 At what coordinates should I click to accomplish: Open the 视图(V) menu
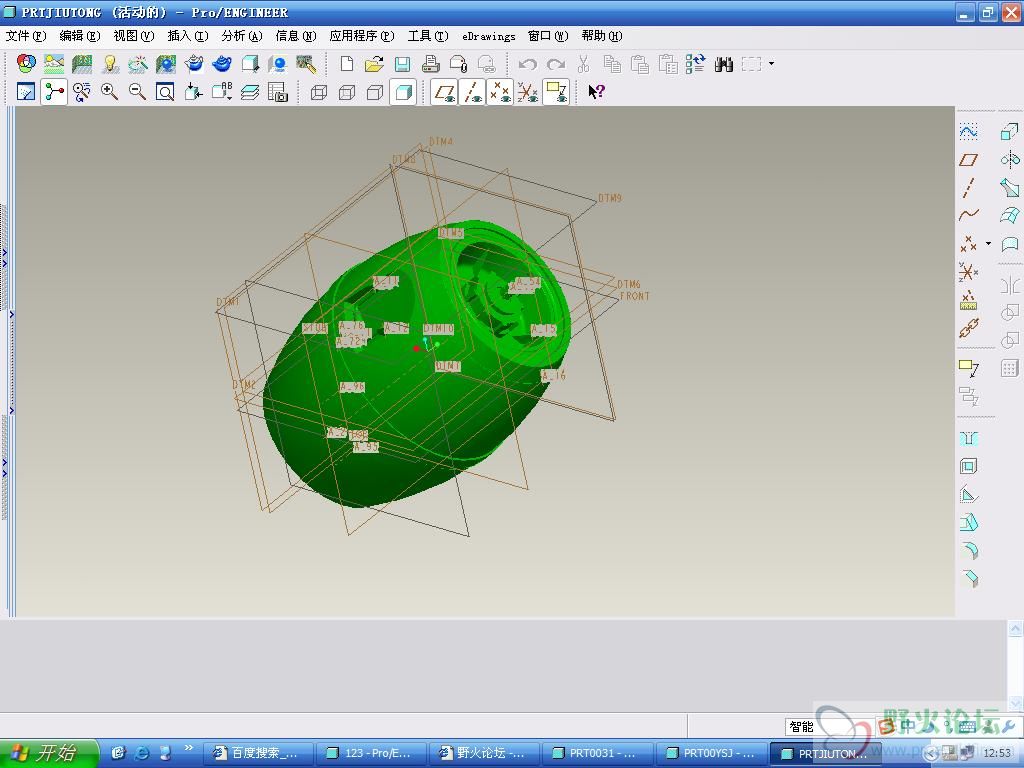(134, 36)
